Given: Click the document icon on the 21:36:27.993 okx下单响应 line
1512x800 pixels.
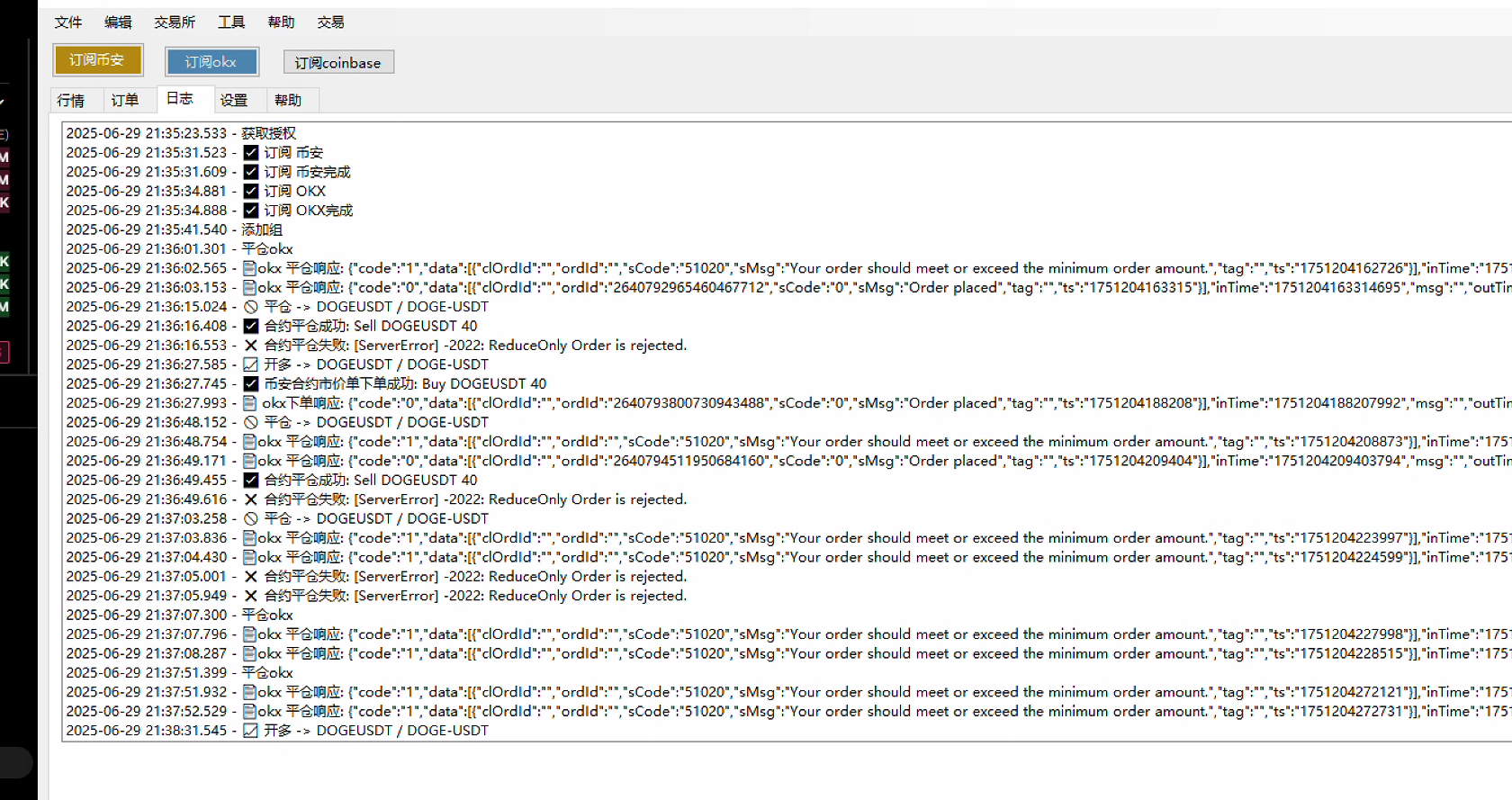Looking at the screenshot, I should (x=249, y=403).
